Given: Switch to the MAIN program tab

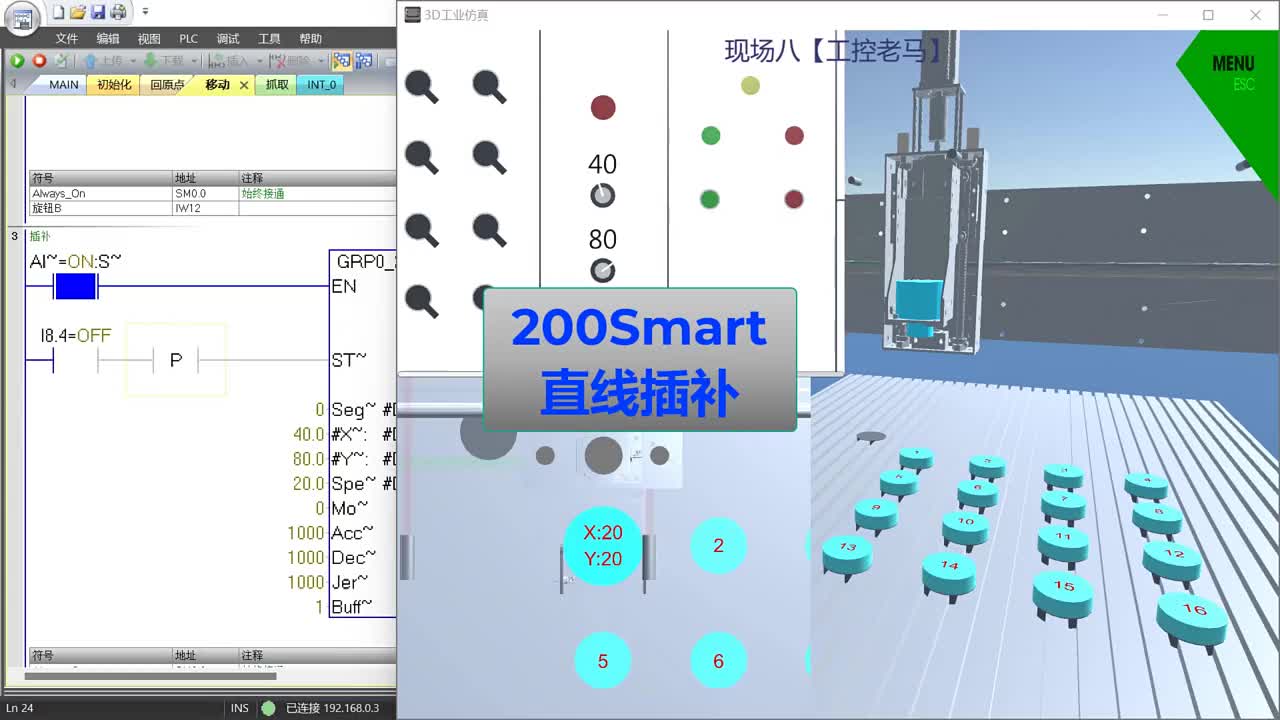Looking at the screenshot, I should (63, 85).
